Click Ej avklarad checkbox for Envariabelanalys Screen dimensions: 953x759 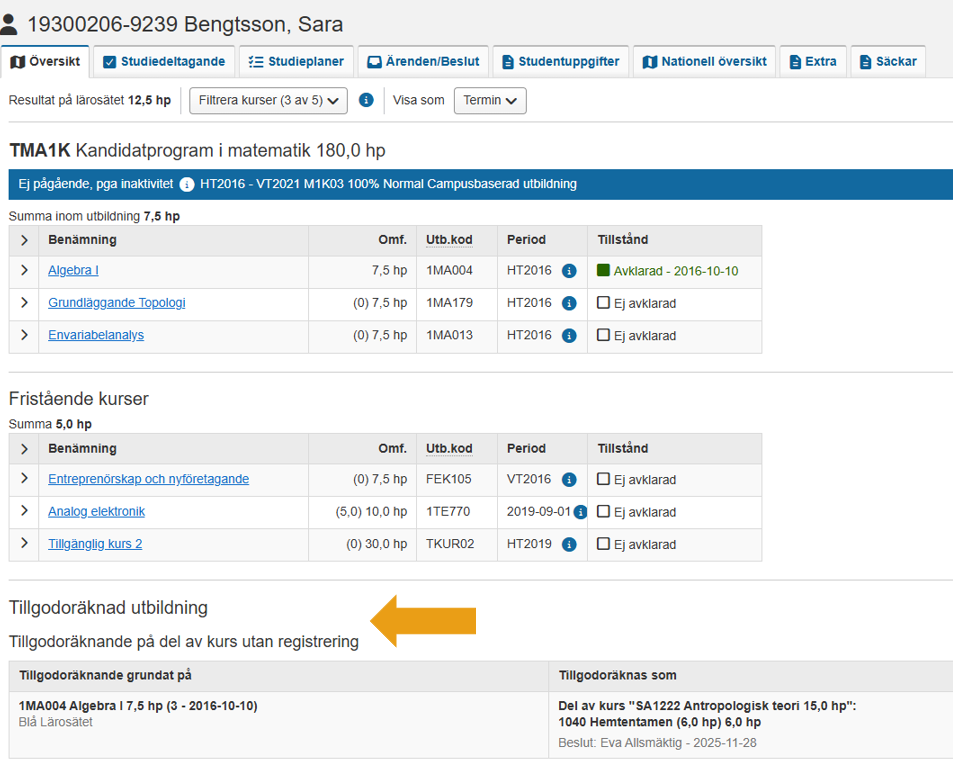[603, 335]
